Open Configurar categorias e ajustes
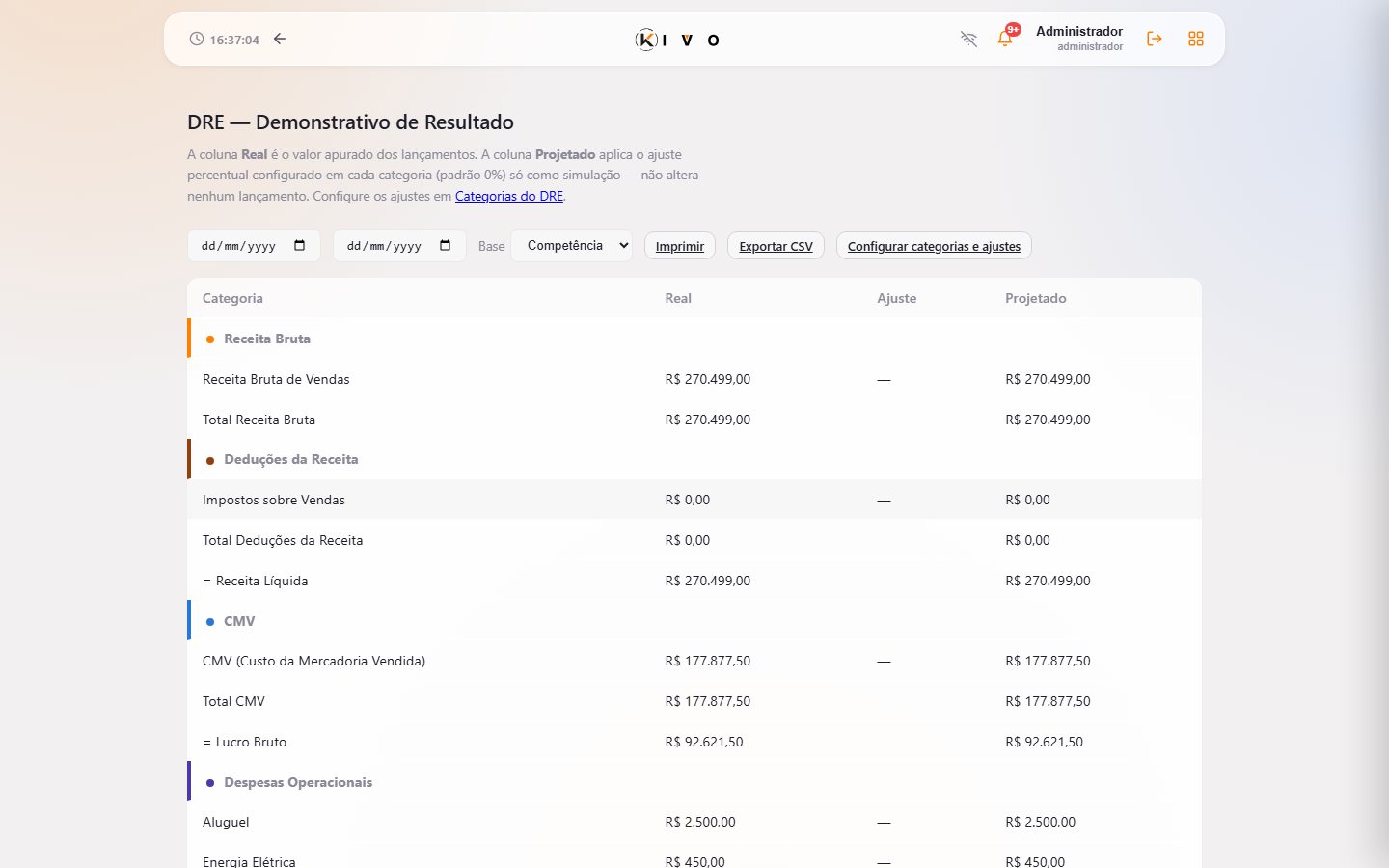The width and height of the screenshot is (1389, 868). point(934,246)
